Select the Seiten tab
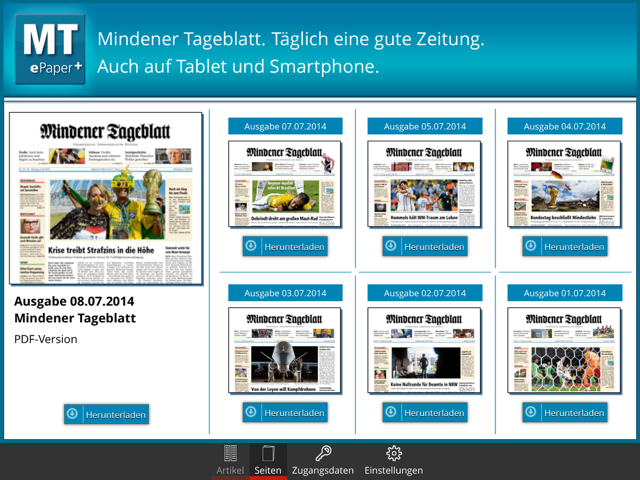This screenshot has height=480, width=640. (x=268, y=460)
